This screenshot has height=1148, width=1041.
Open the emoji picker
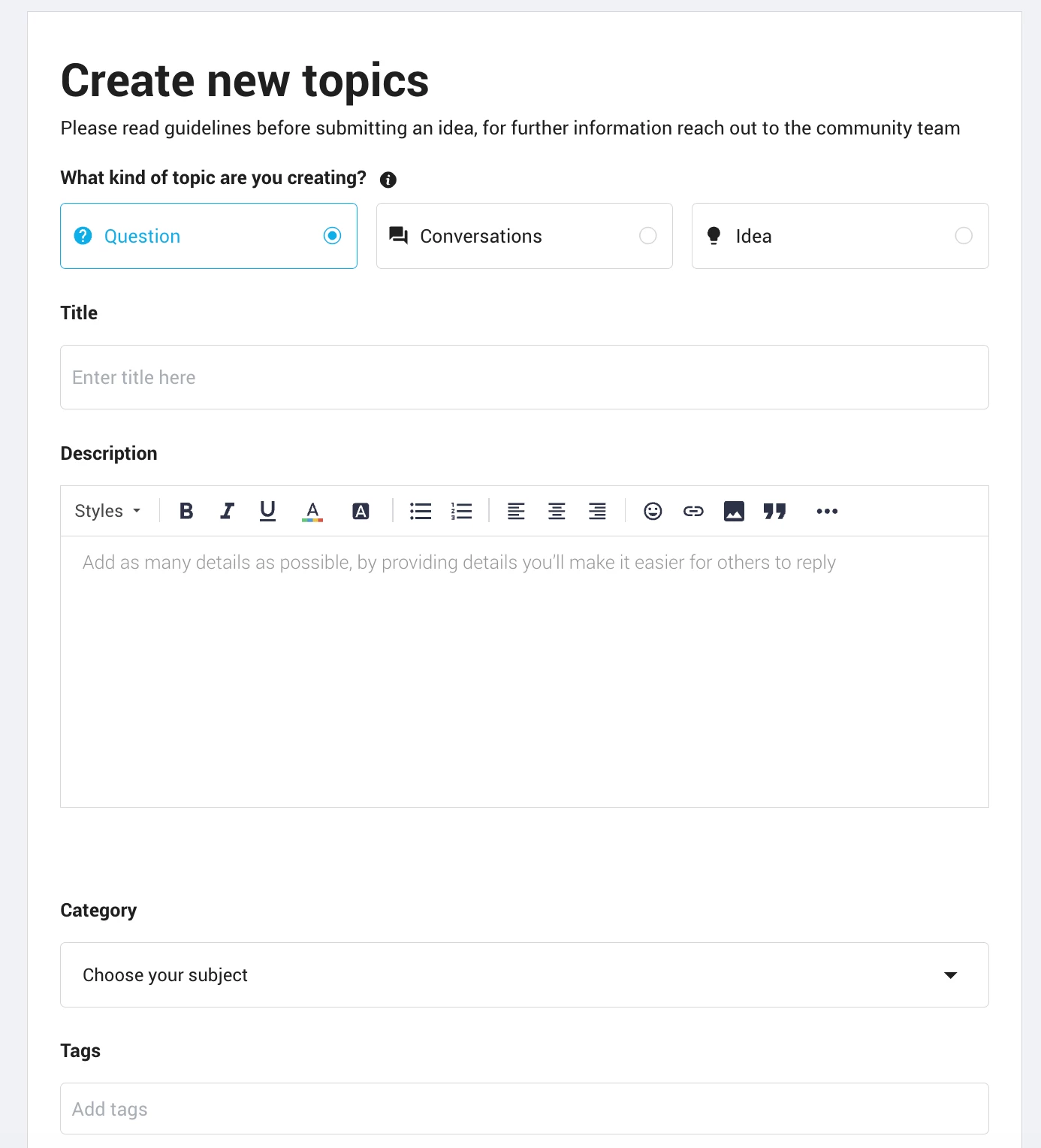click(653, 511)
